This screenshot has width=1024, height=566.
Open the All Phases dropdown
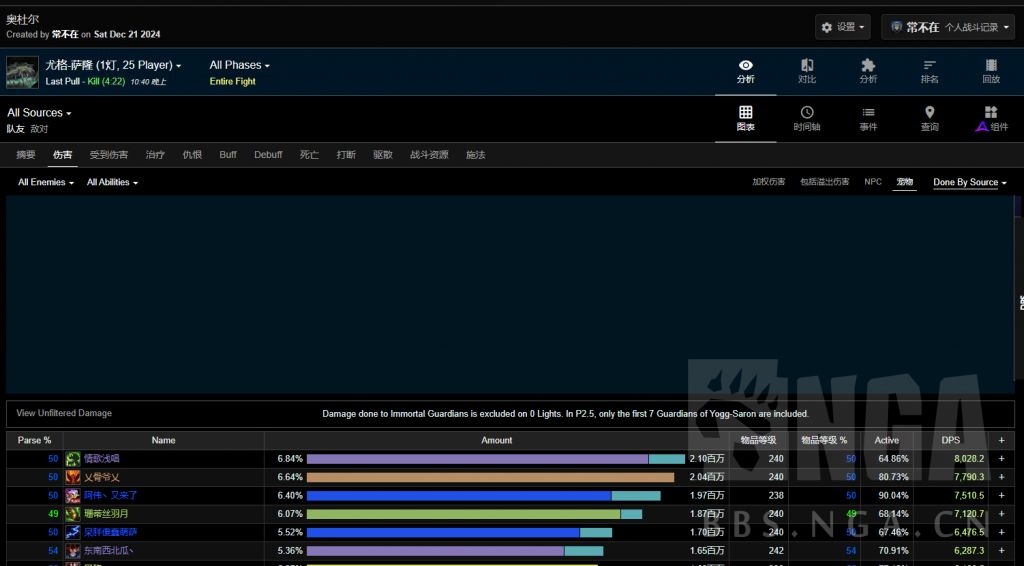[x=240, y=65]
